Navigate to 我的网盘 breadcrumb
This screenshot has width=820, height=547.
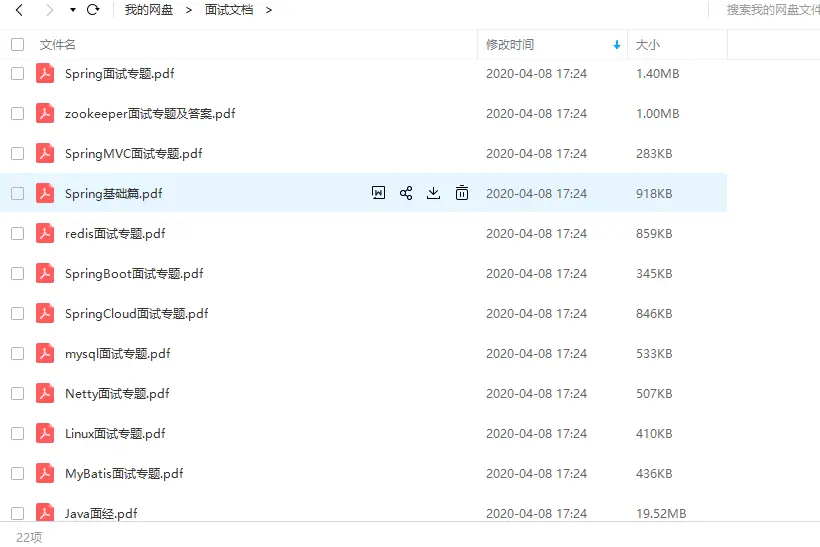(149, 10)
